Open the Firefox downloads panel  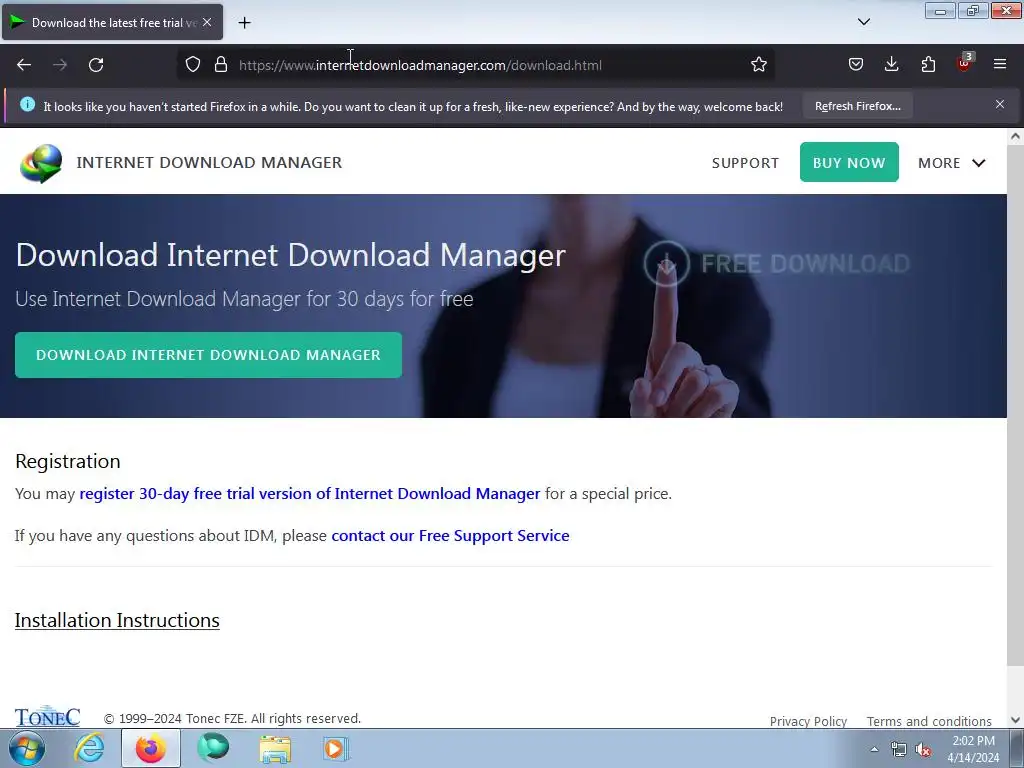click(x=891, y=65)
